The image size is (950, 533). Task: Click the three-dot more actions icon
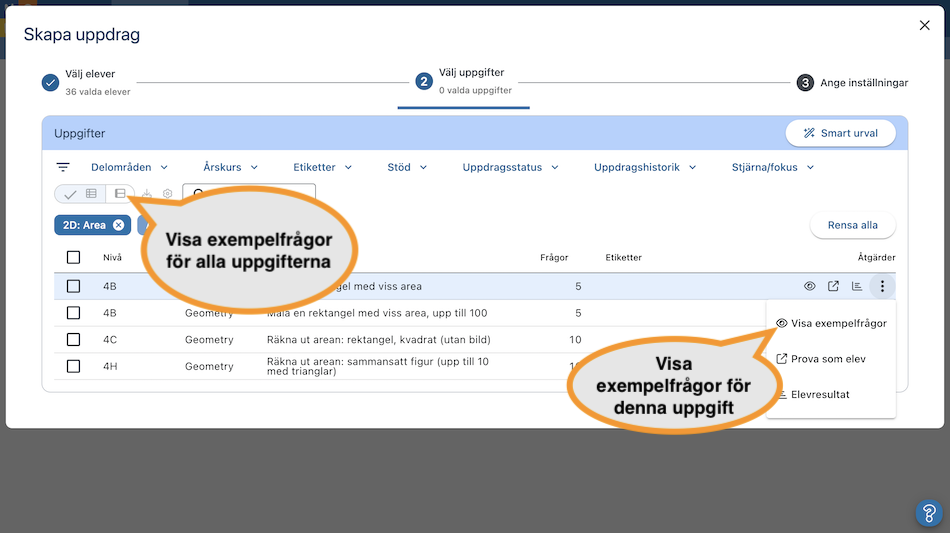[x=882, y=286]
